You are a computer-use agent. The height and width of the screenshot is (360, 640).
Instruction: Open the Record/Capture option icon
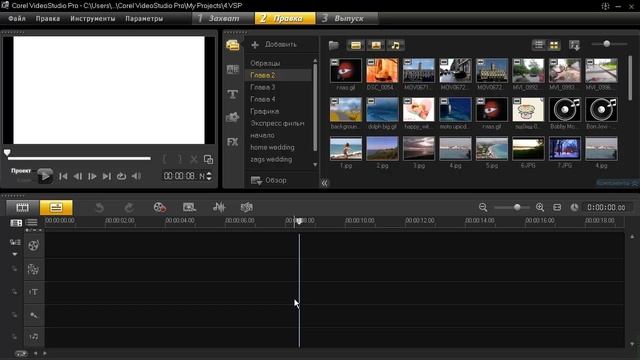[160, 207]
